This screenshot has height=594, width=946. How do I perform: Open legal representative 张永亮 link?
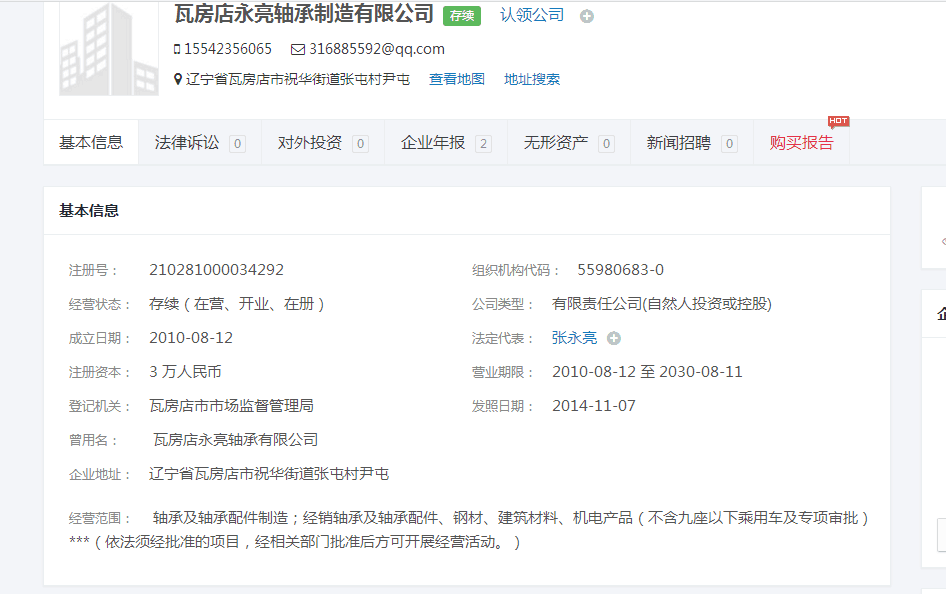pos(574,338)
